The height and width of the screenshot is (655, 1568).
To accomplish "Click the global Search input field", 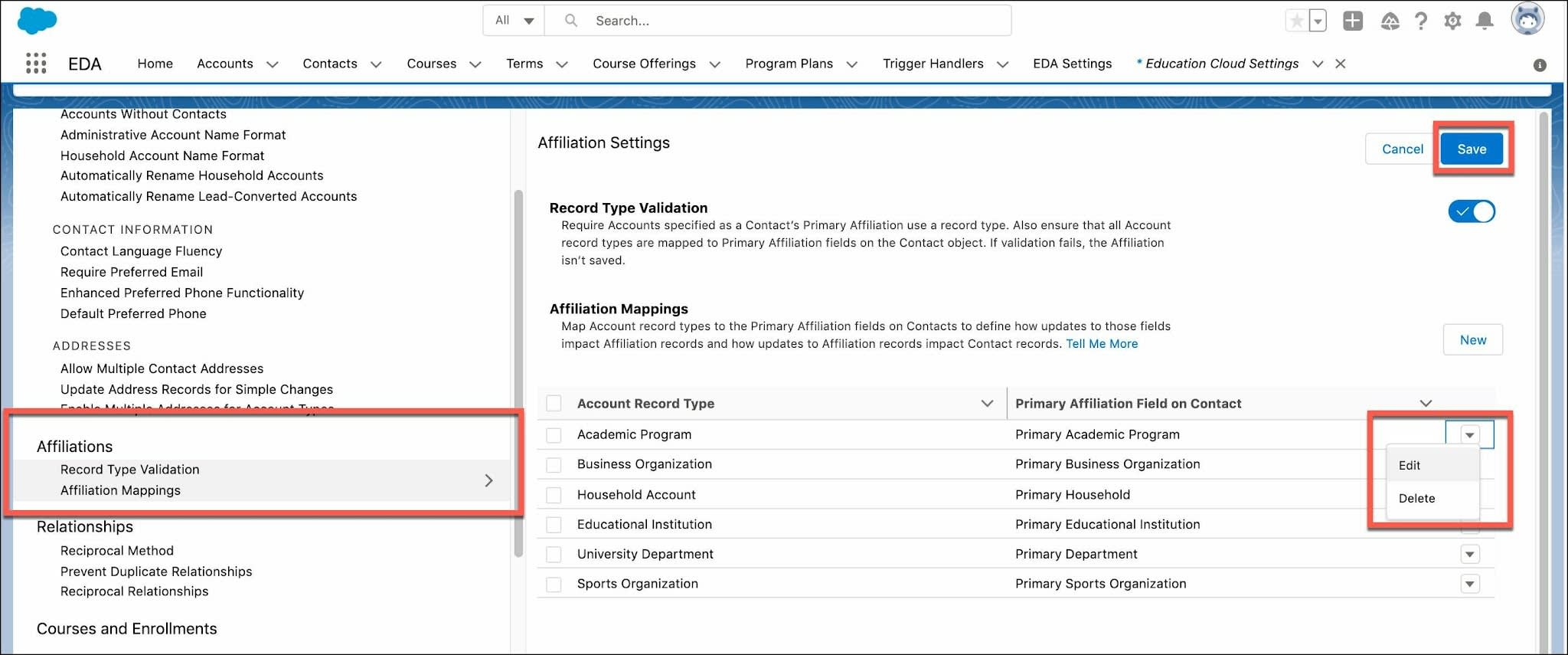I will pyautogui.click(x=778, y=21).
